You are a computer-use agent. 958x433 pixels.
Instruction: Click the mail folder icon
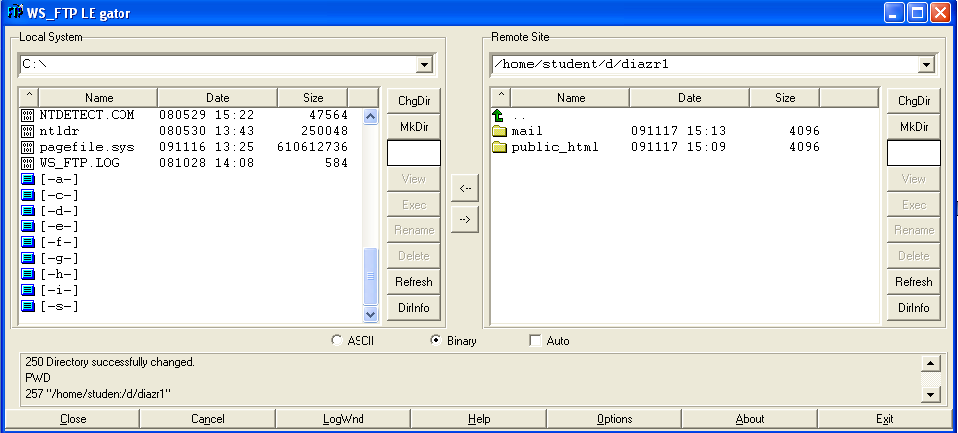500,131
